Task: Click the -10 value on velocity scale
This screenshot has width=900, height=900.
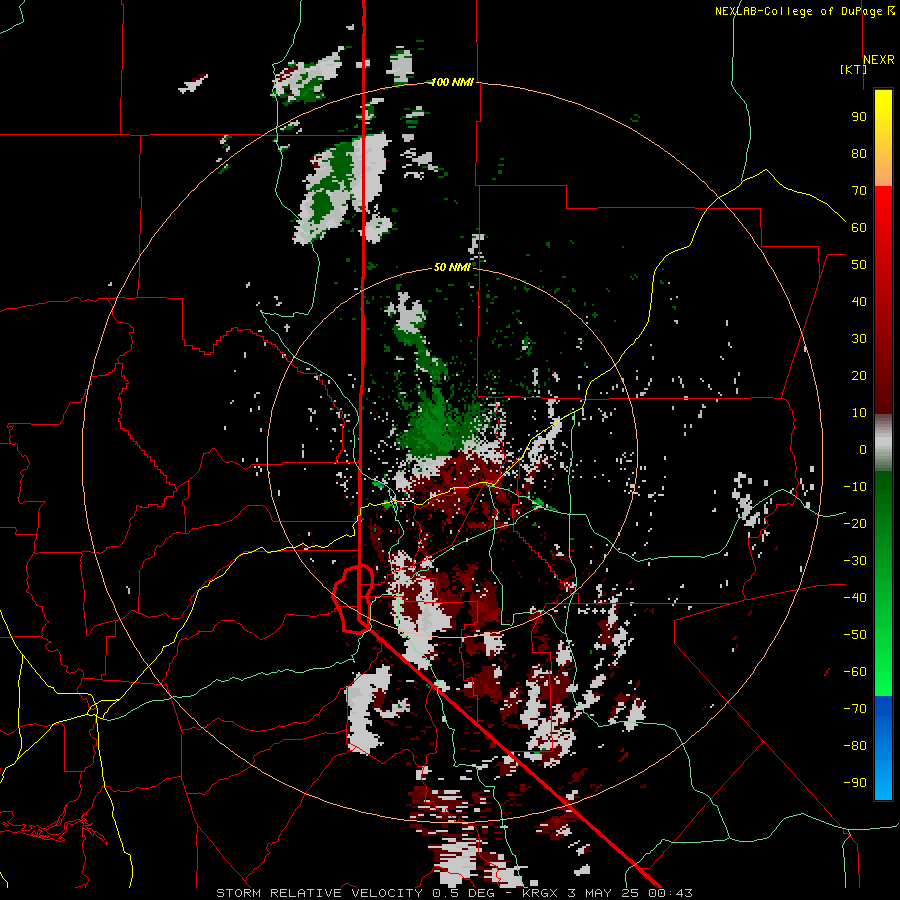Action: tap(855, 487)
